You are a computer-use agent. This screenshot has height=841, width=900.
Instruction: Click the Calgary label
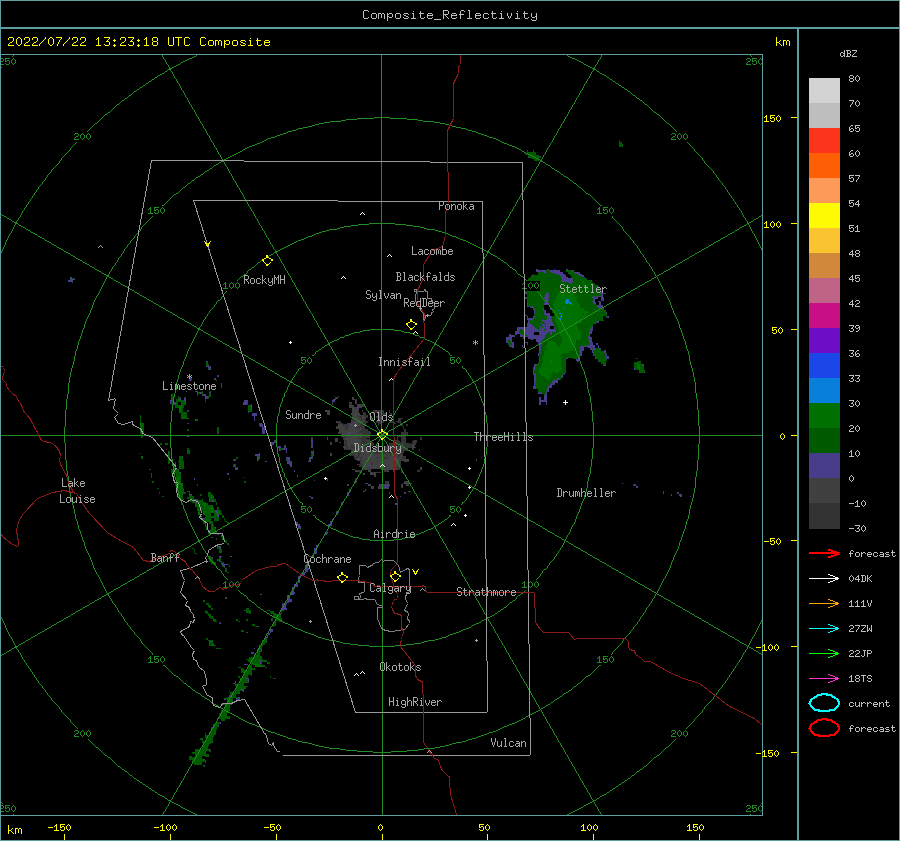(390, 588)
